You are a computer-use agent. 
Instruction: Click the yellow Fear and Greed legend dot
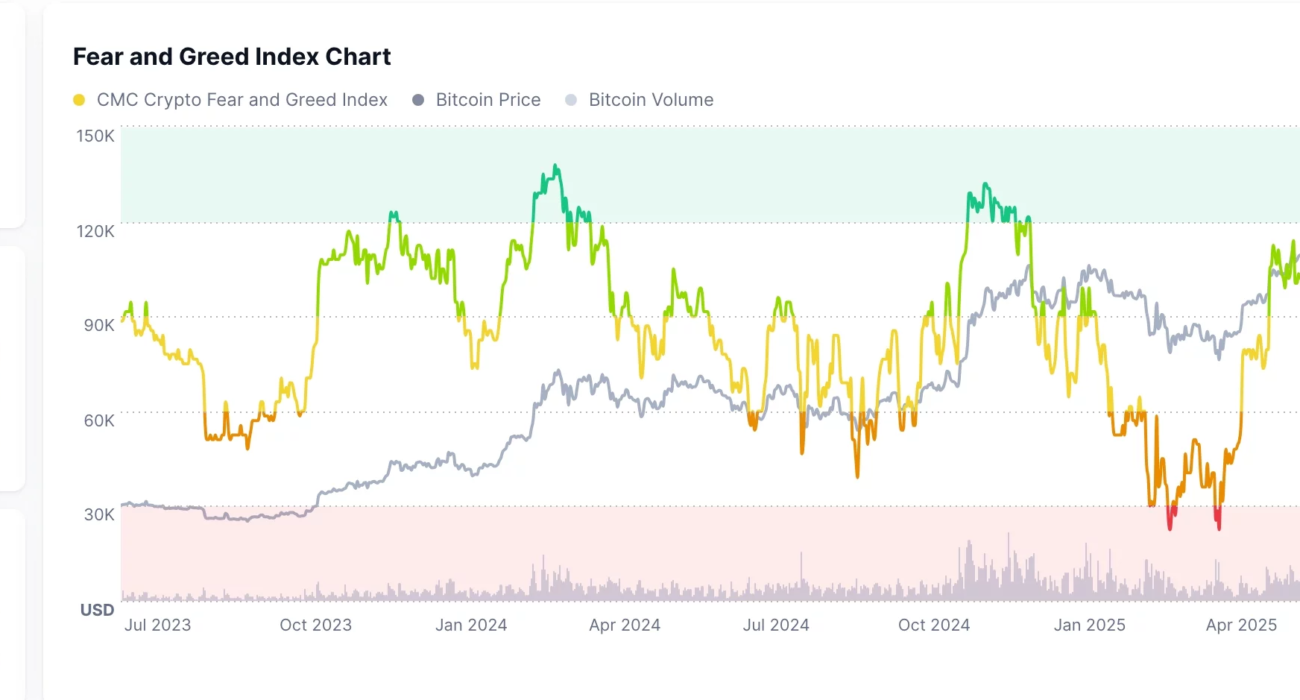[x=79, y=100]
